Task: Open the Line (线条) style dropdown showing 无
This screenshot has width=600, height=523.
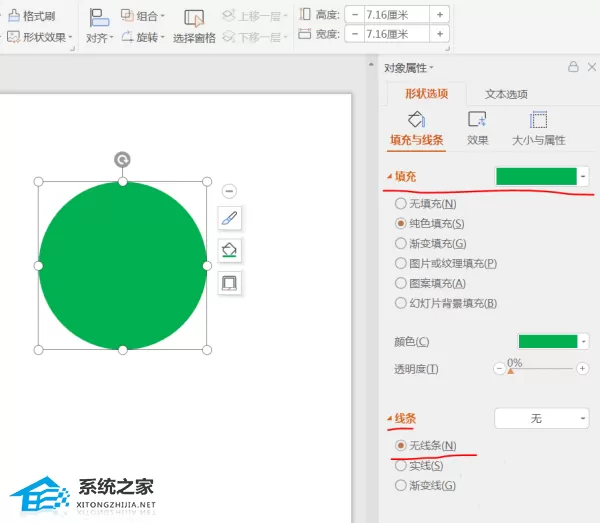Action: coord(541,418)
